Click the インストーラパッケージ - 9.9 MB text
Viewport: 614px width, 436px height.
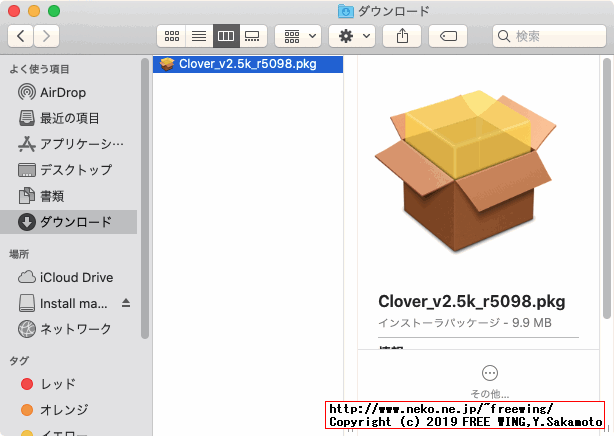click(x=465, y=323)
